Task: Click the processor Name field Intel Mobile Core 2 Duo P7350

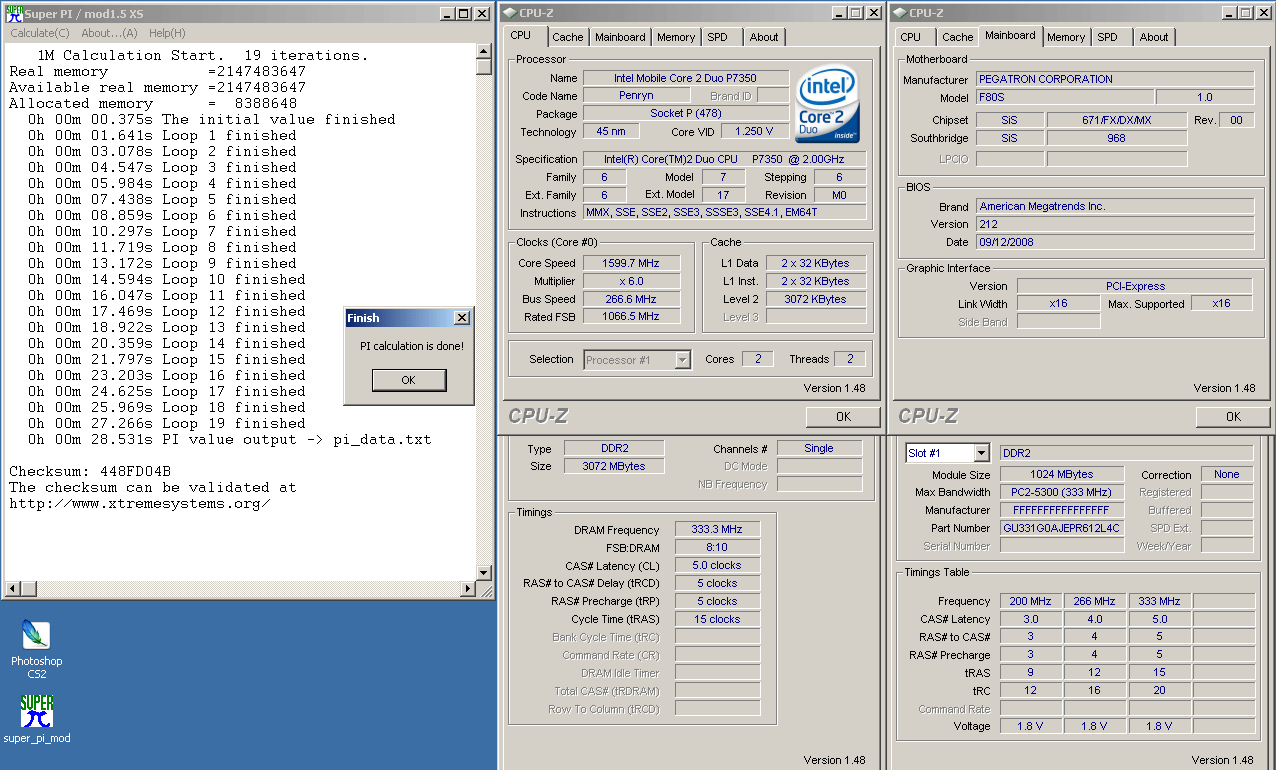Action: (686, 78)
